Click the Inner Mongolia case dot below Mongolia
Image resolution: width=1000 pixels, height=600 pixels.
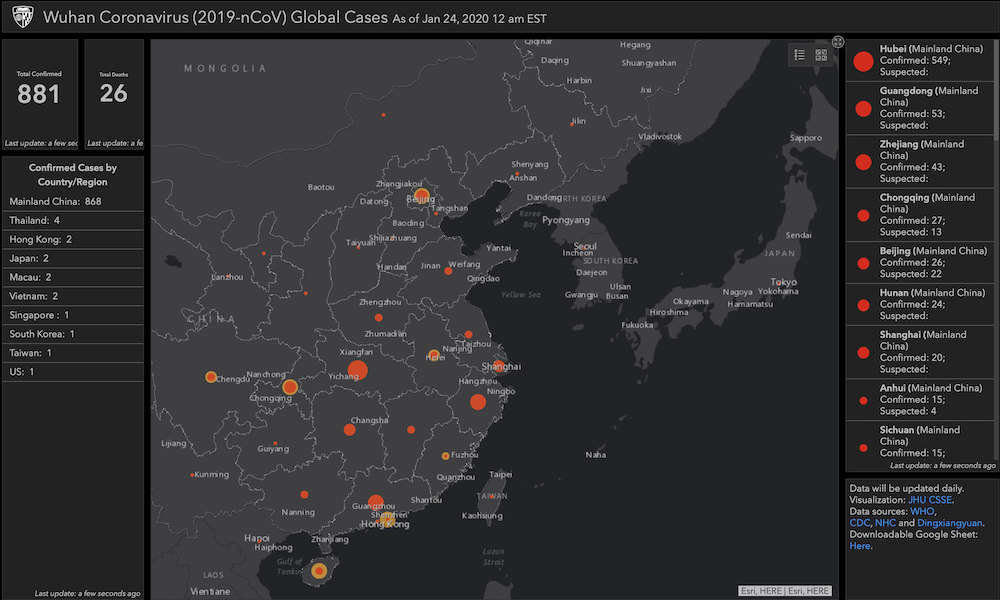(x=383, y=115)
